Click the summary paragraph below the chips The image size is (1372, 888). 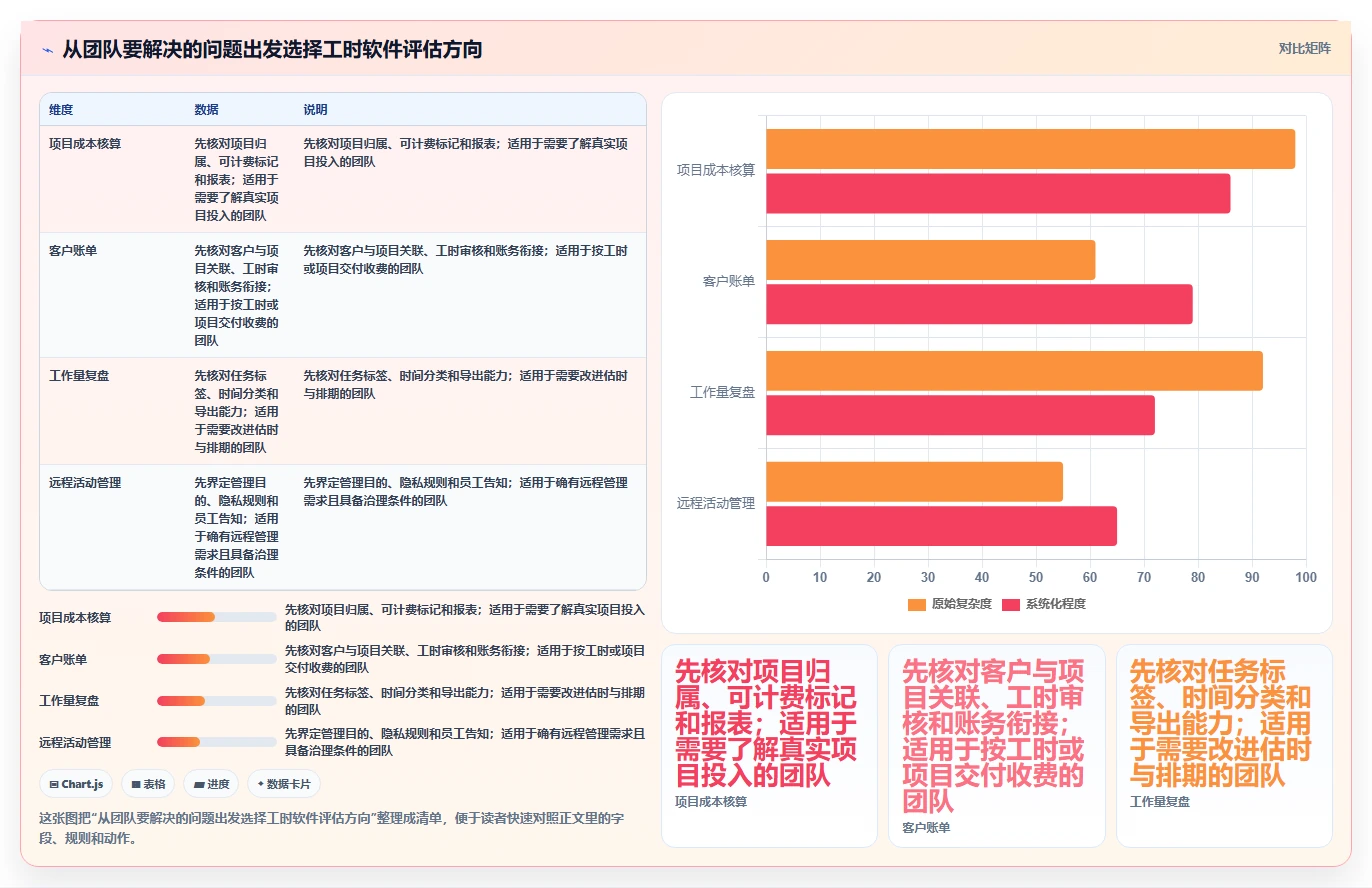(337, 828)
